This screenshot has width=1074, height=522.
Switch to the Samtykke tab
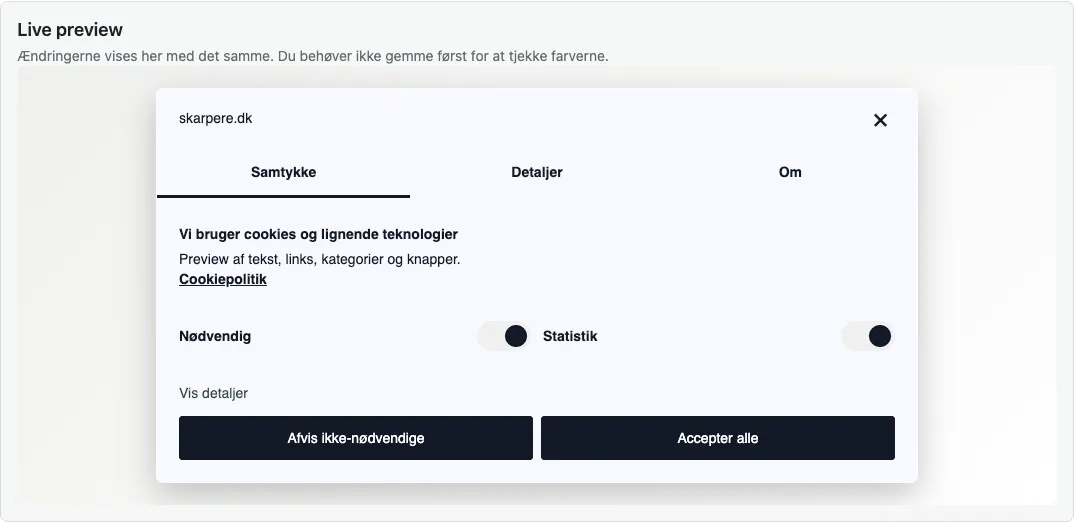[284, 173]
